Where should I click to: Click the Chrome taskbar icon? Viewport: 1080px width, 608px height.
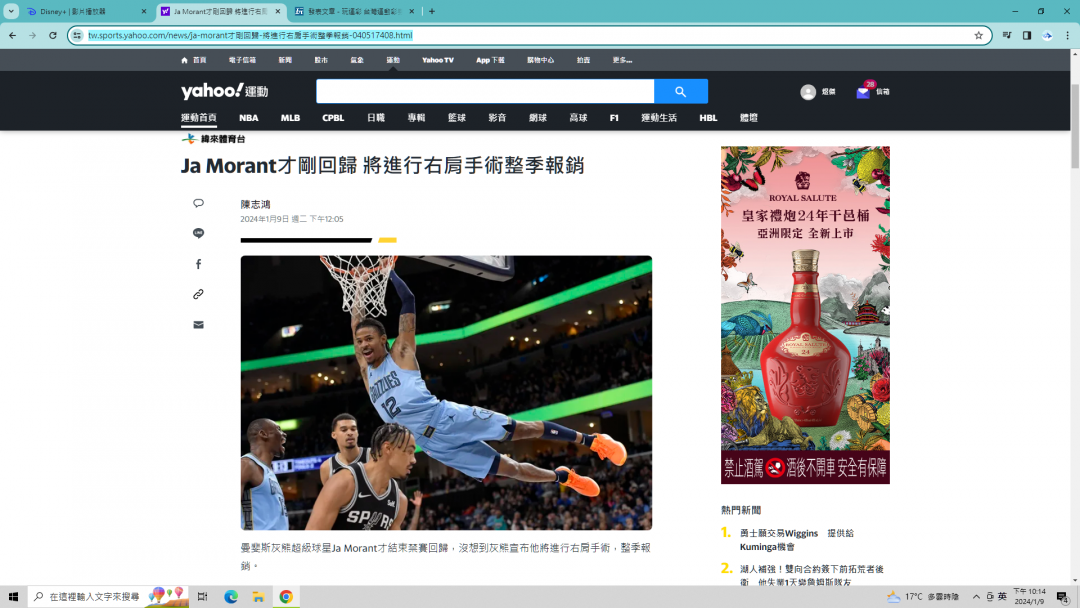(286, 596)
